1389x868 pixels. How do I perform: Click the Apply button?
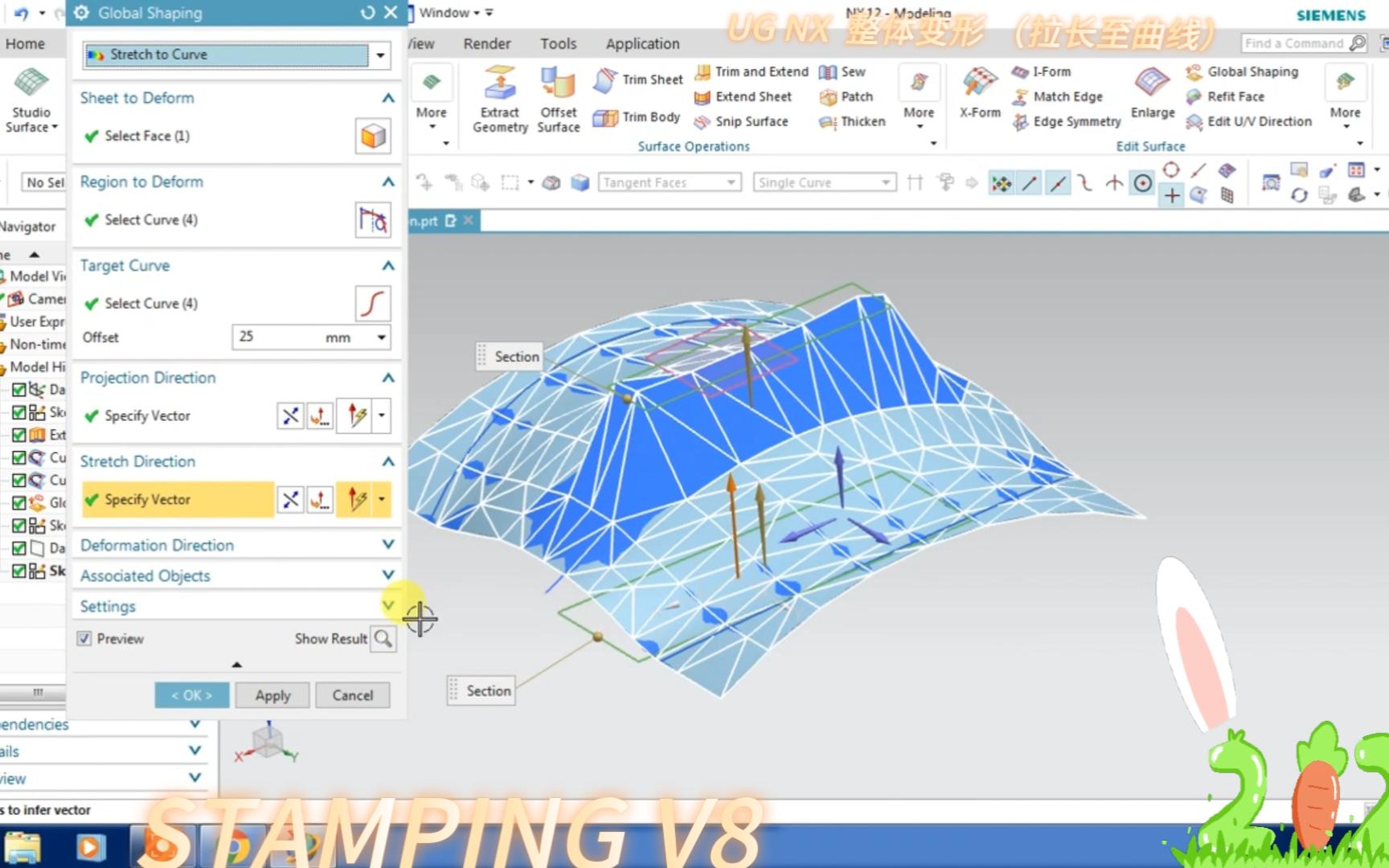272,695
